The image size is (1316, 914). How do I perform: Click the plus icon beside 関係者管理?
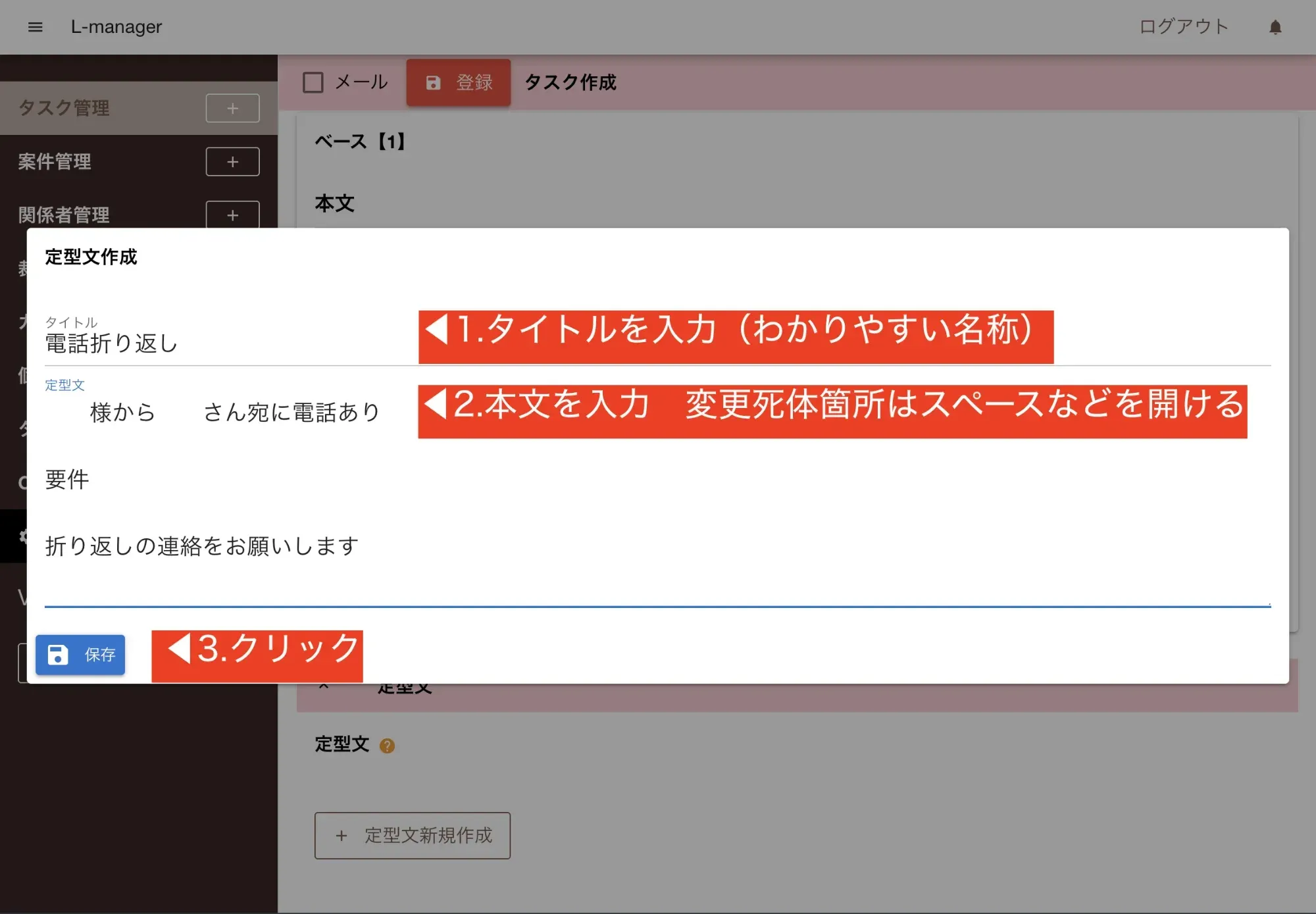(x=232, y=215)
